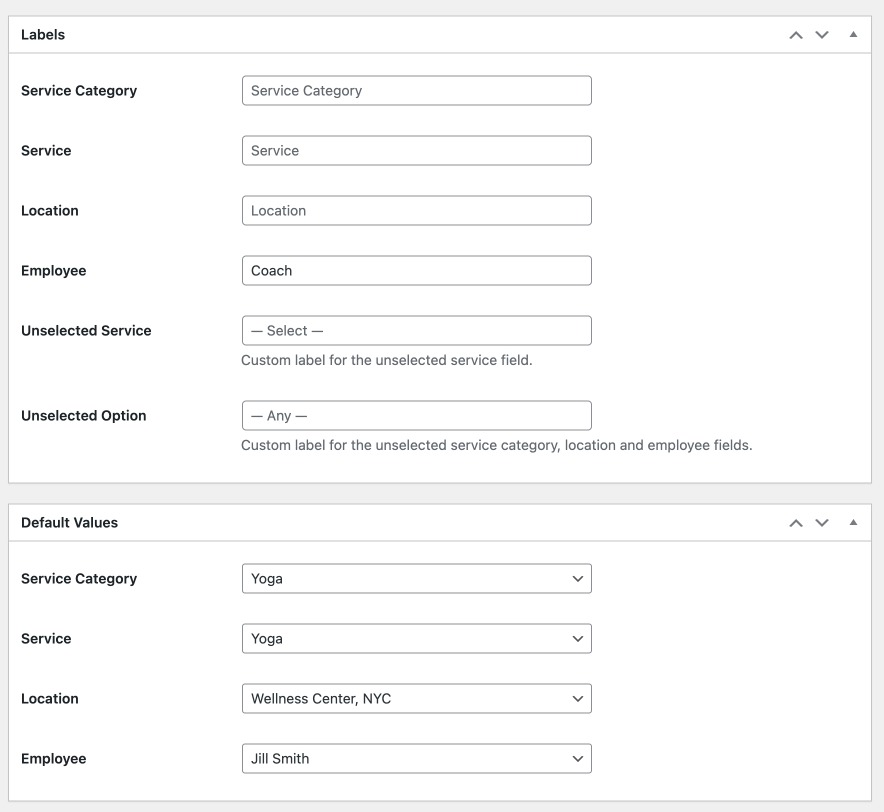
Task: Open the default Service dropdown showing Yoga
Action: click(x=416, y=639)
